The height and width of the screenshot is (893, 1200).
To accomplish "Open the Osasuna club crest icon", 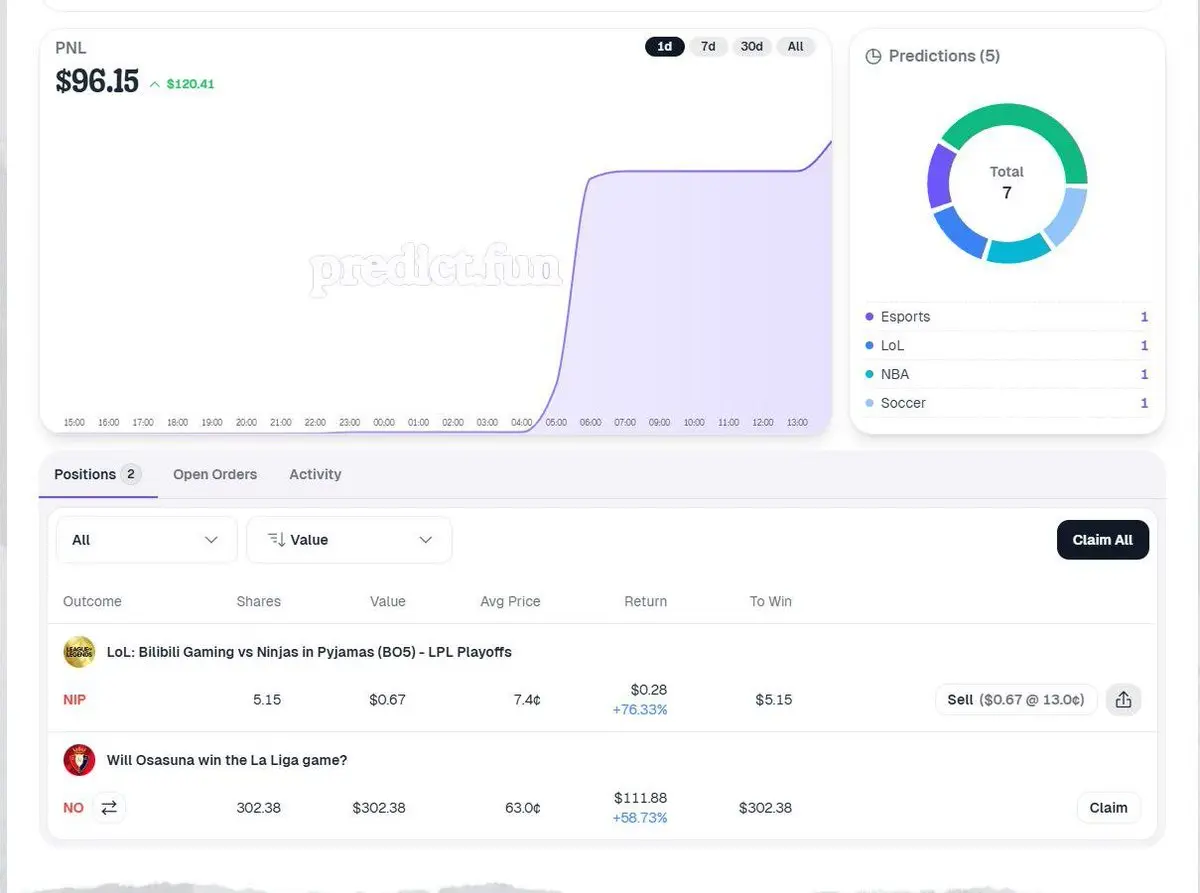I will tap(79, 760).
